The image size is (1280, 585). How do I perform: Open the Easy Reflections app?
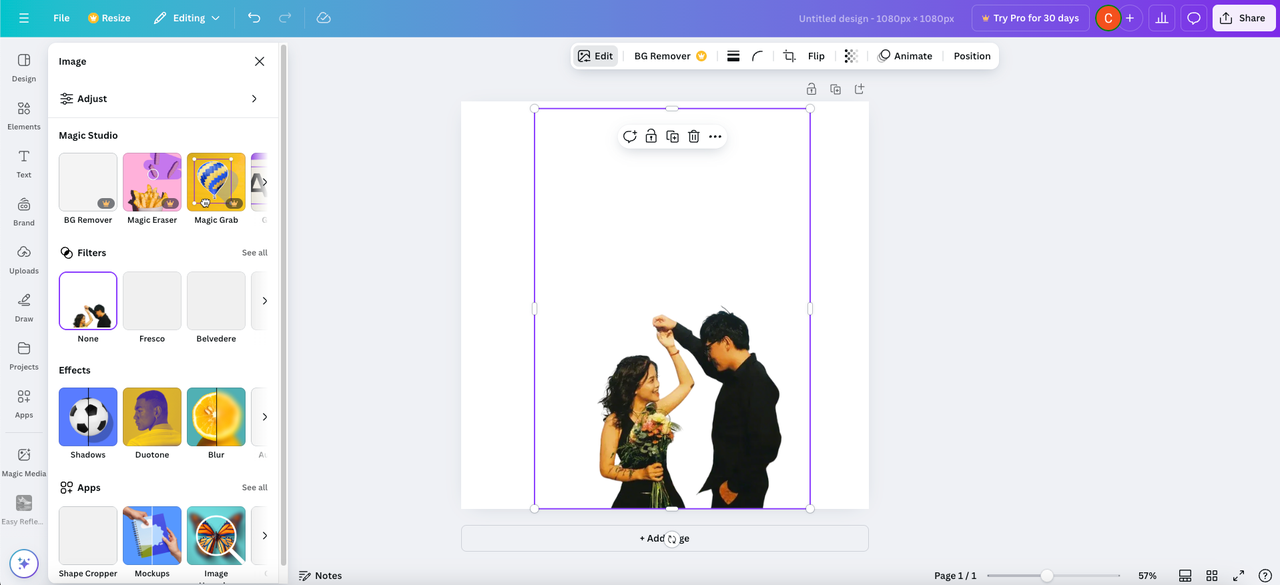24,509
